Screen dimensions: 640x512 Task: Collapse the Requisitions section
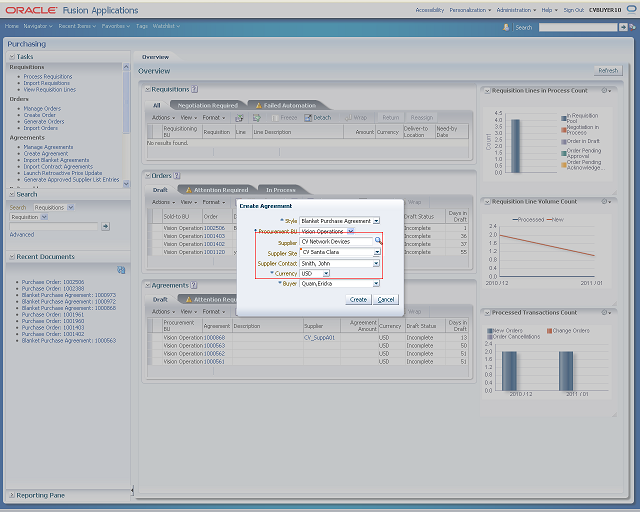pos(148,89)
